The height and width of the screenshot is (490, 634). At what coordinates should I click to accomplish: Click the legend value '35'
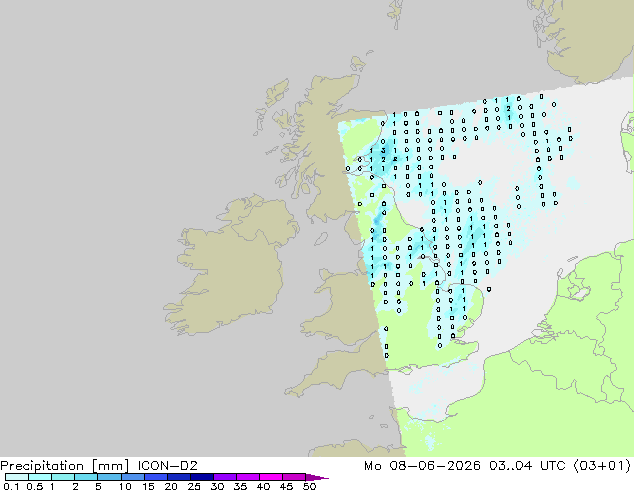(x=240, y=486)
